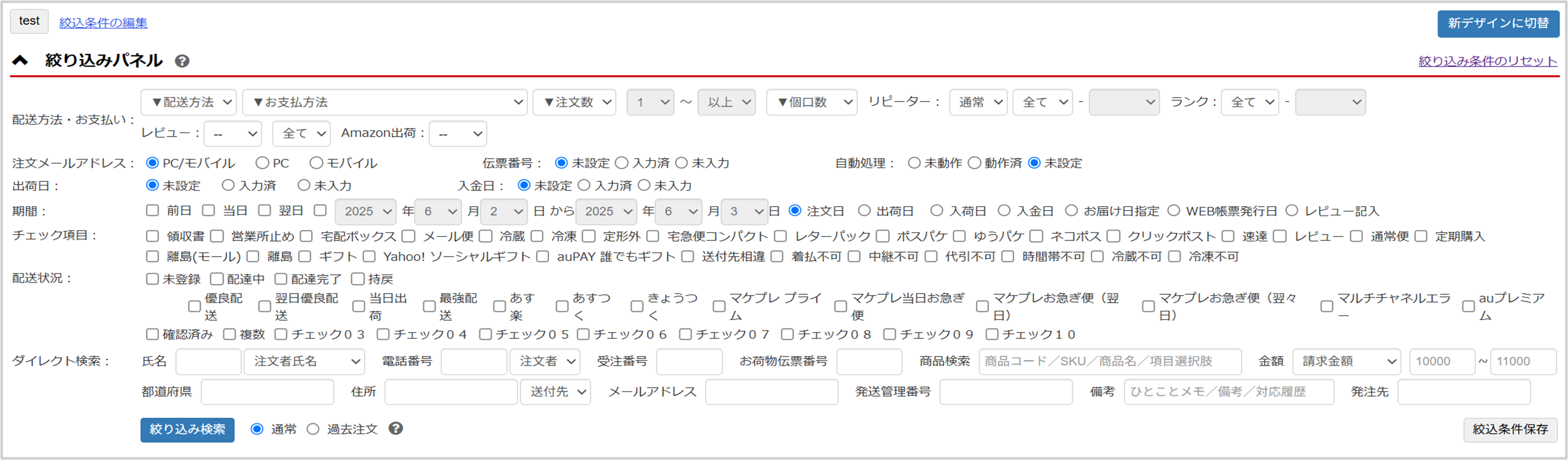Check the レターパック checkbox
The width and height of the screenshot is (1568, 460).
[780, 237]
